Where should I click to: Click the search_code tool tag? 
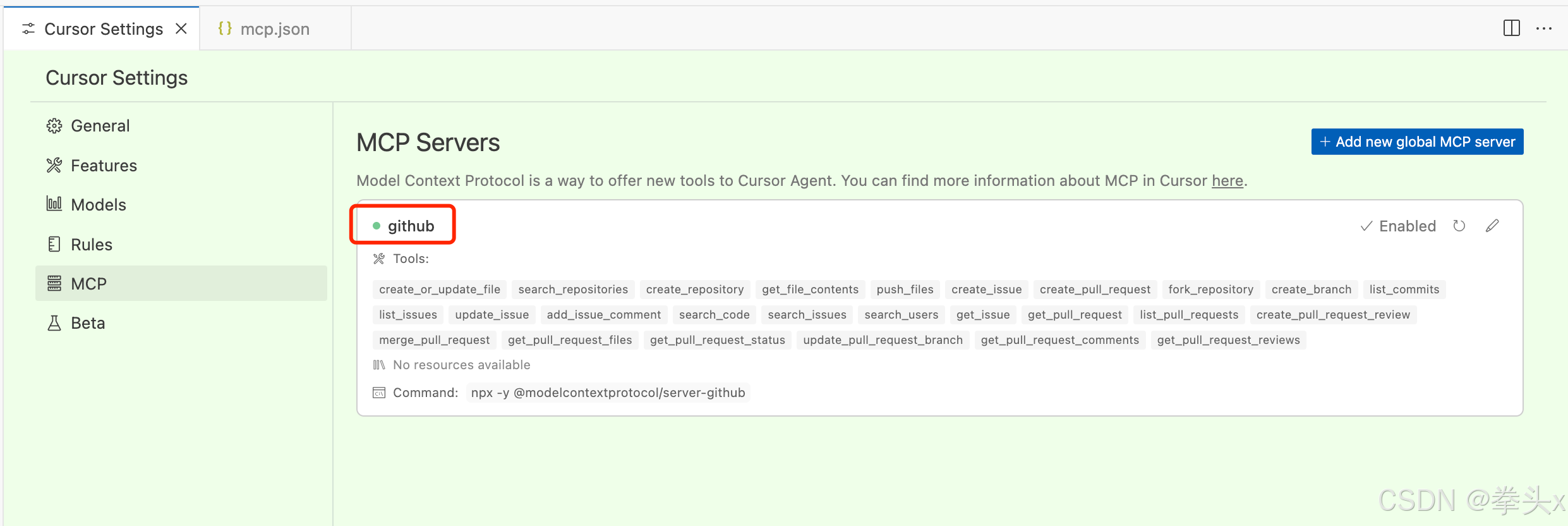[714, 315]
